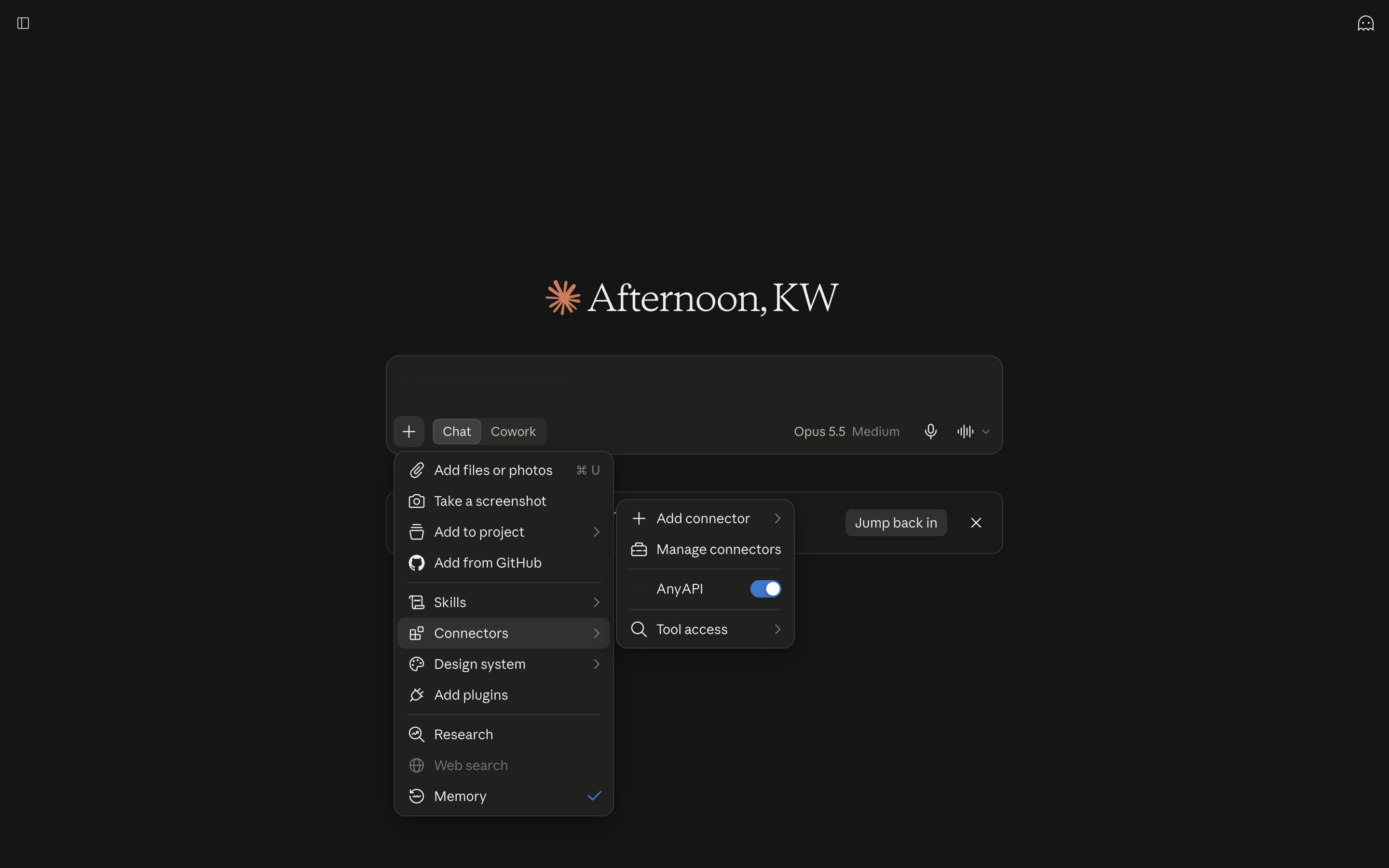
Task: Open the ghost incognito chat icon
Action: tap(1365, 23)
